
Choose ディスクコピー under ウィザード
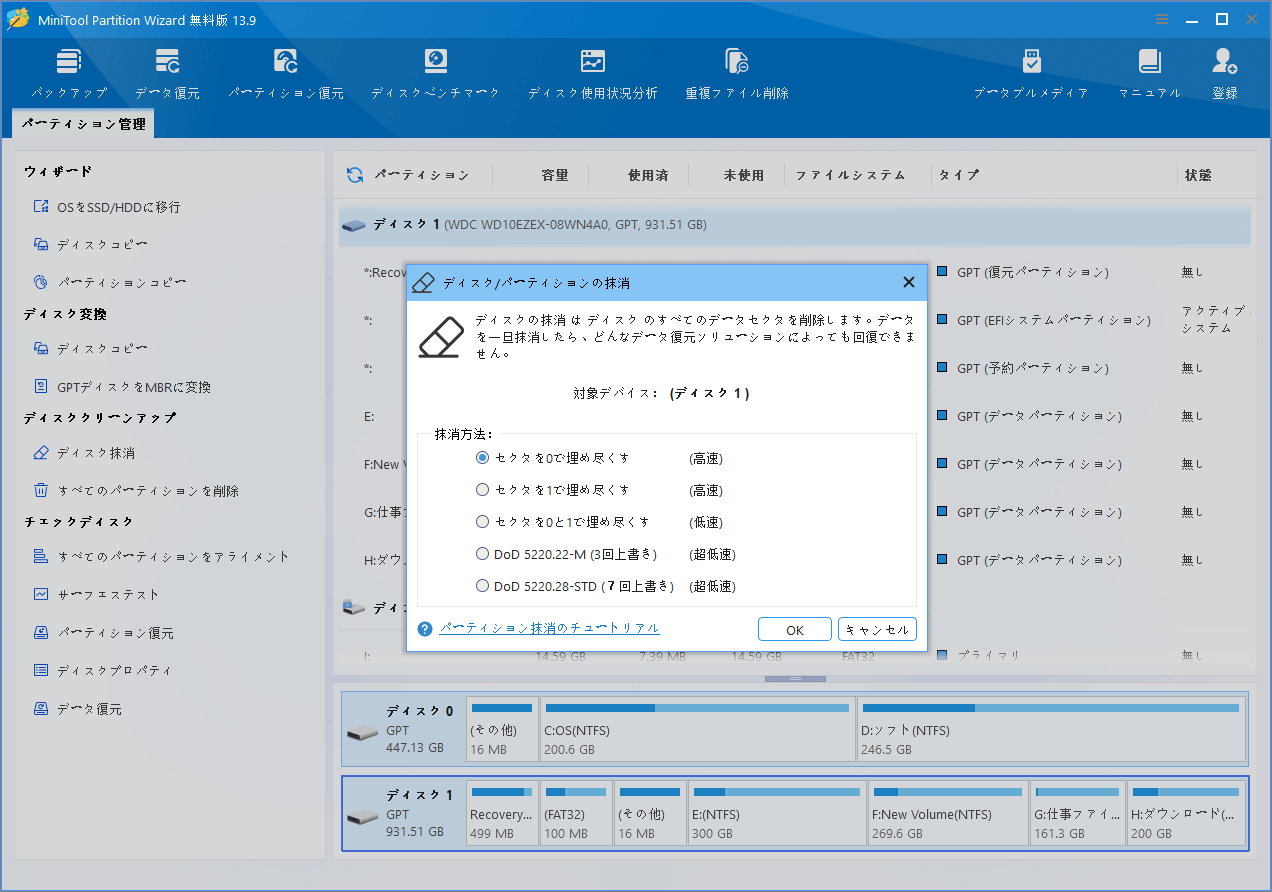(91, 244)
